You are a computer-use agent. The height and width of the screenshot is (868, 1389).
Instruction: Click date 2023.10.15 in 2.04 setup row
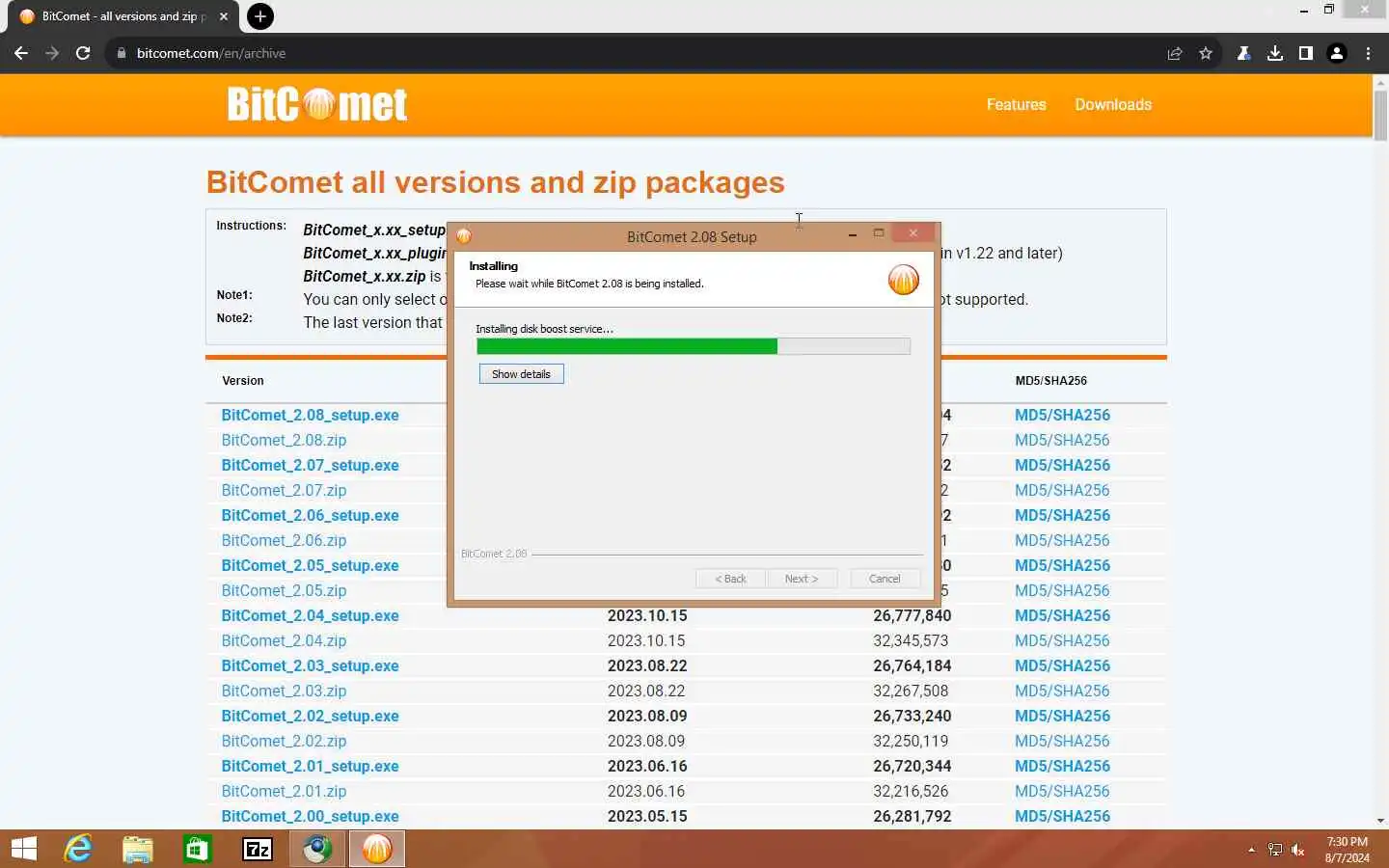coord(647,615)
